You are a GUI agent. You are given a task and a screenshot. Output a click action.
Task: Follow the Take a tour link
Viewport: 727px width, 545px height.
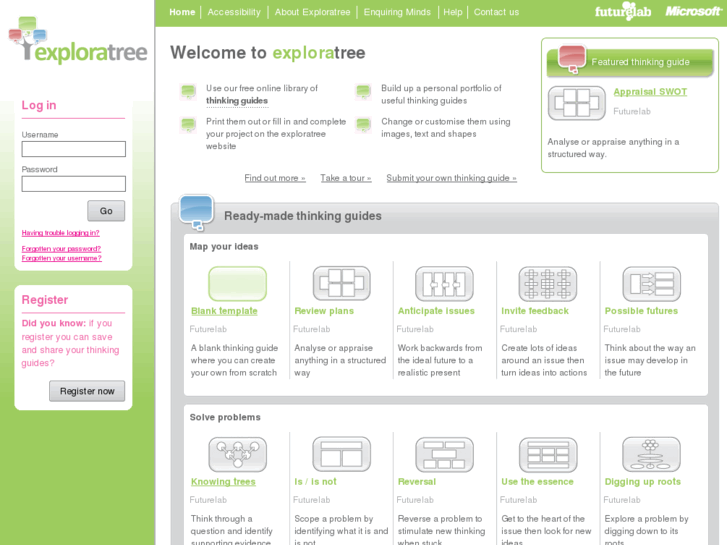click(x=346, y=178)
